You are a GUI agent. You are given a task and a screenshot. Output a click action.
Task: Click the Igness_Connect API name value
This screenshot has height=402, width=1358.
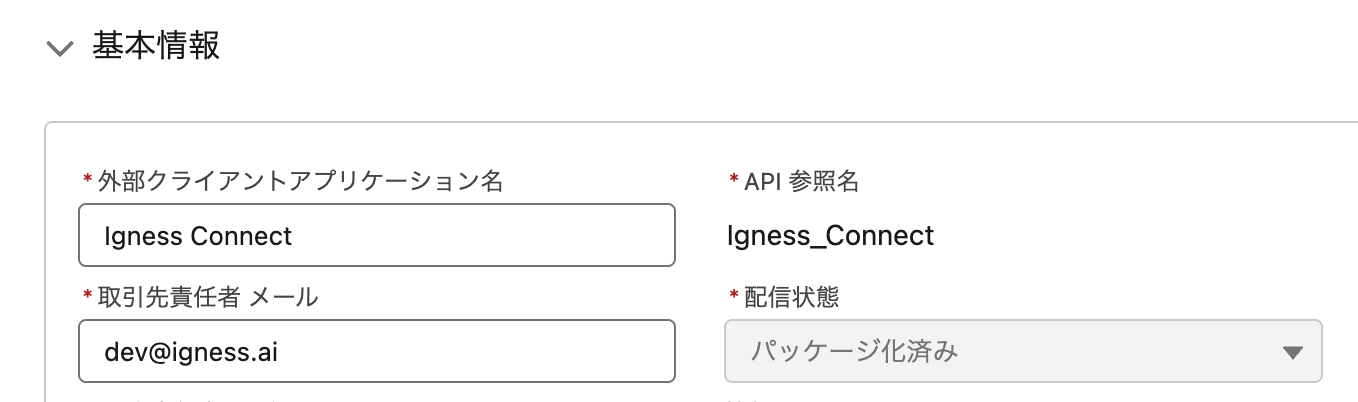(830, 236)
